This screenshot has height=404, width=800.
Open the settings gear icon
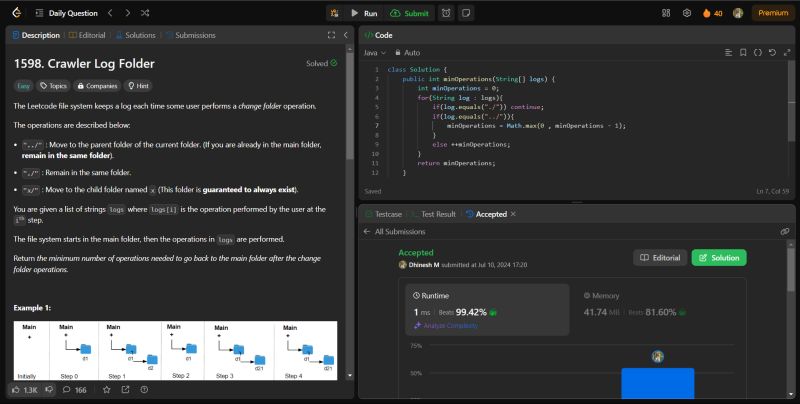687,13
